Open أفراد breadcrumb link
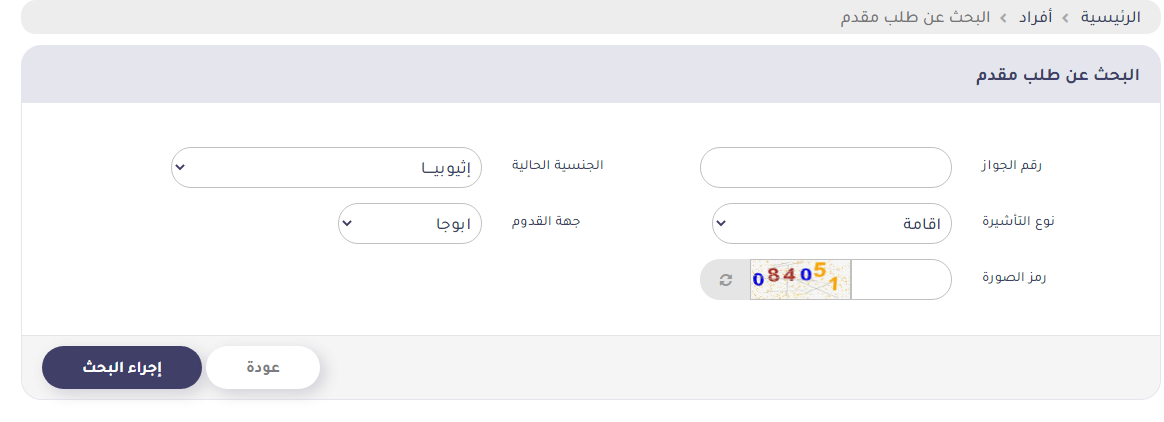 (1035, 18)
